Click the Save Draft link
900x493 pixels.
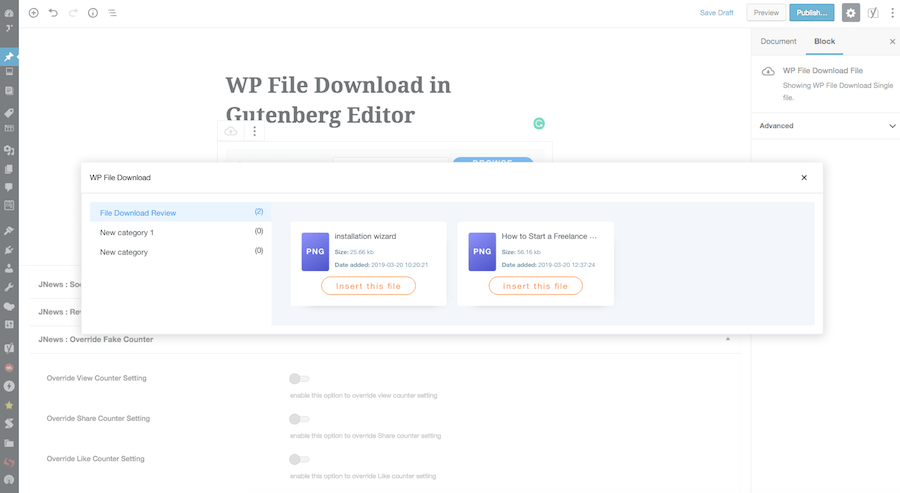tap(716, 13)
